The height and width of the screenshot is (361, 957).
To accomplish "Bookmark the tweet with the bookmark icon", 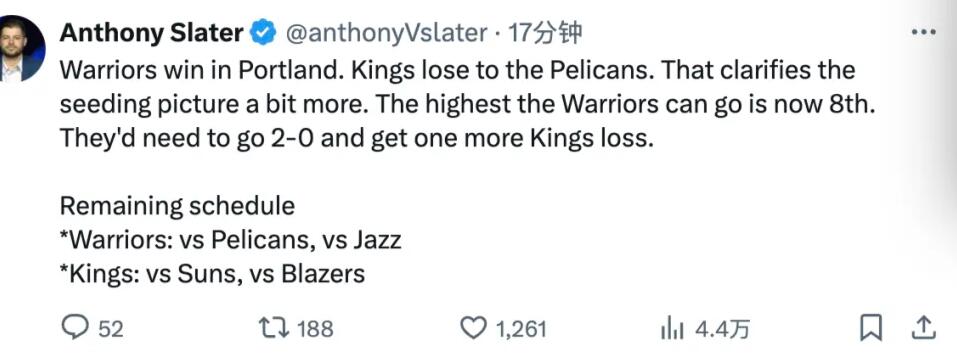I will click(x=871, y=328).
